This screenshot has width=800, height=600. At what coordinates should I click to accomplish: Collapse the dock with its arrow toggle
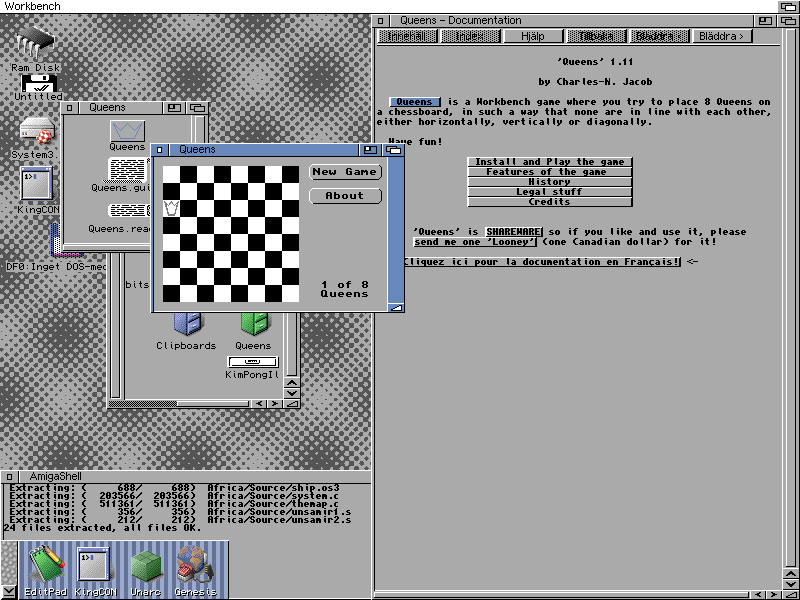pyautogui.click(x=9, y=593)
